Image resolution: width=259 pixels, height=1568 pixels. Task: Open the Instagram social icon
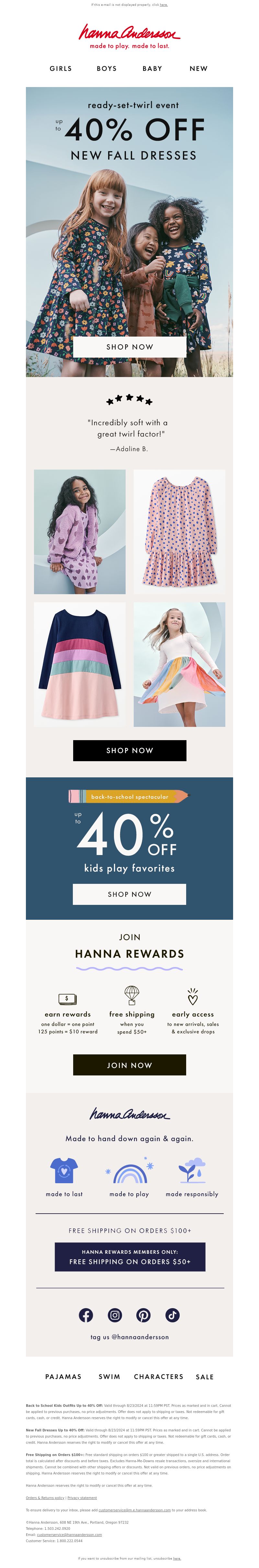pos(115,1315)
